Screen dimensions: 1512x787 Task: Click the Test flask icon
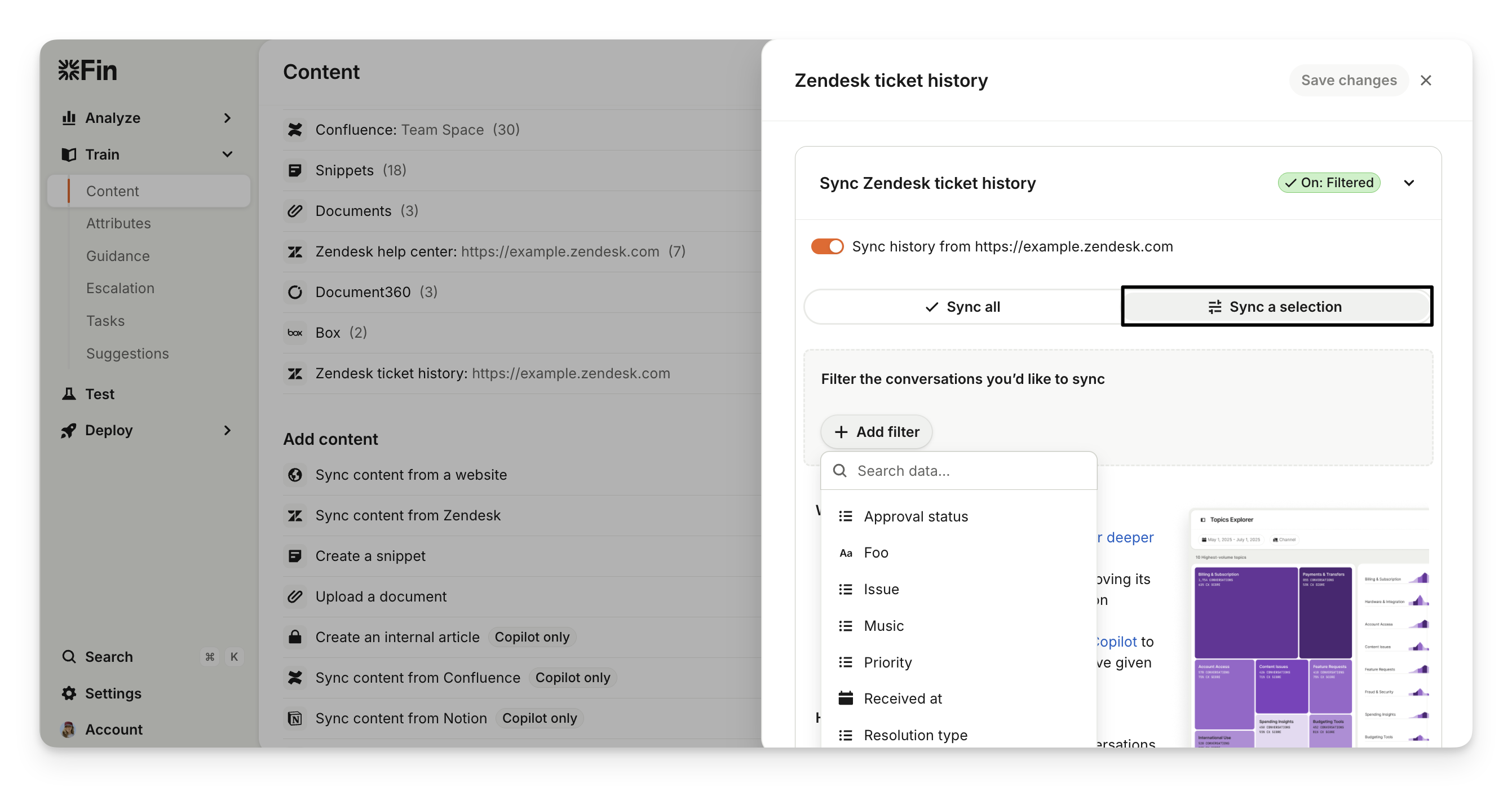click(69, 394)
